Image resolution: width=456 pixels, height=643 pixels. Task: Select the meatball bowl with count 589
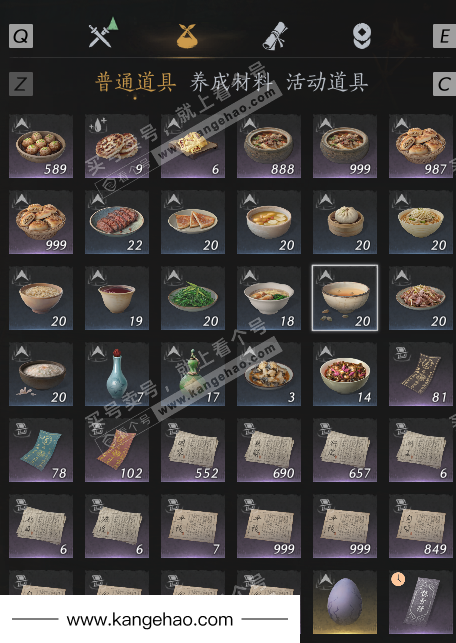click(41, 146)
